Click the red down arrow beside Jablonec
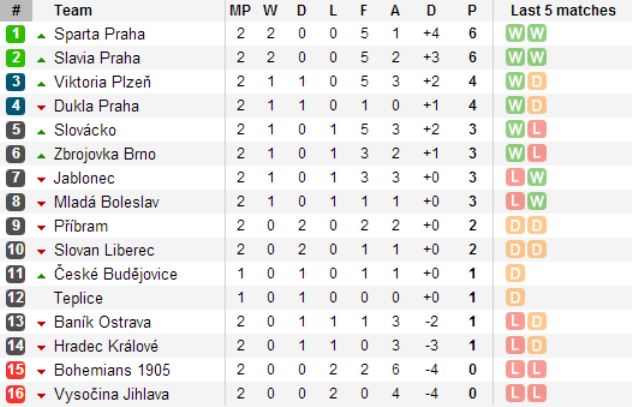The width and height of the screenshot is (632, 407). [41, 179]
